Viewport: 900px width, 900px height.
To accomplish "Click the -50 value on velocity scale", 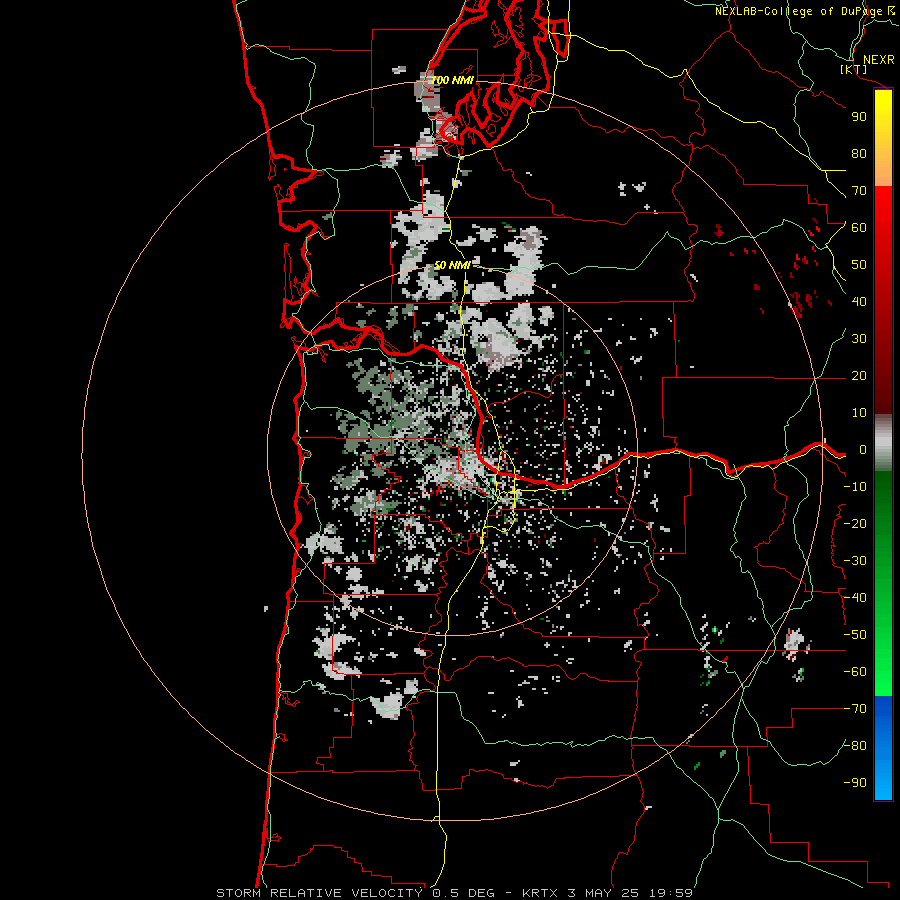I will tap(855, 635).
